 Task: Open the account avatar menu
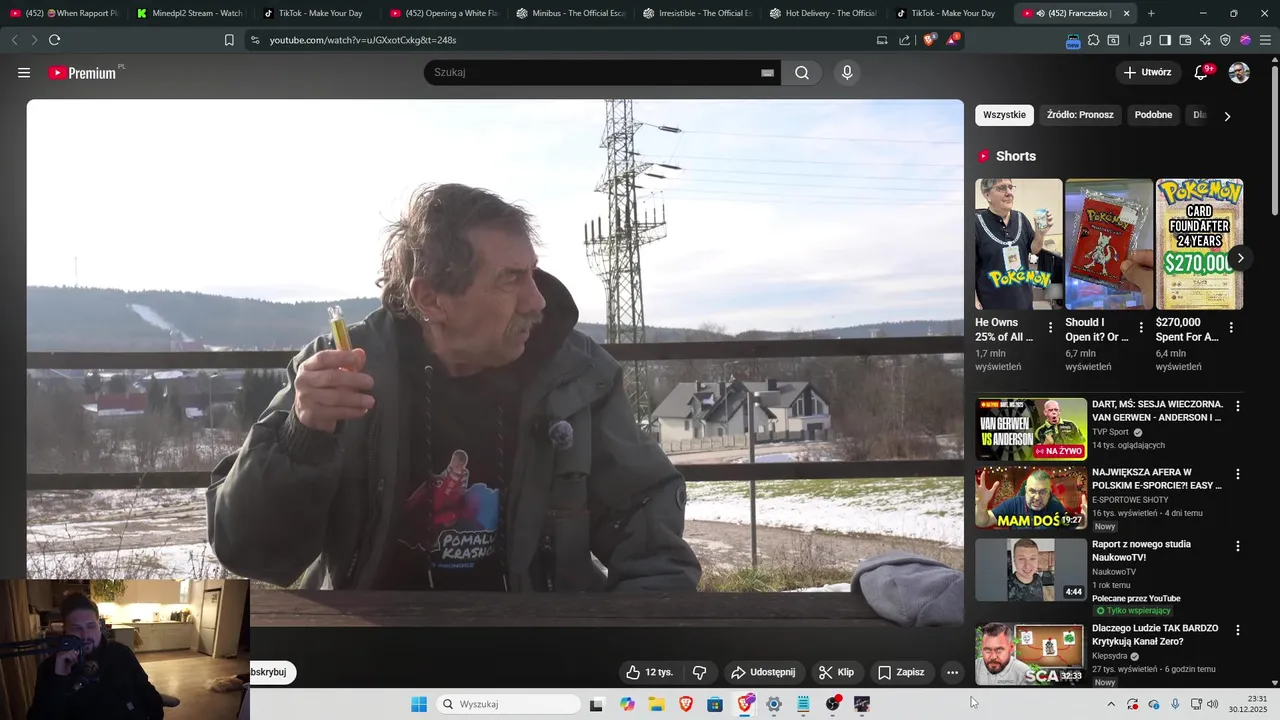click(x=1239, y=73)
